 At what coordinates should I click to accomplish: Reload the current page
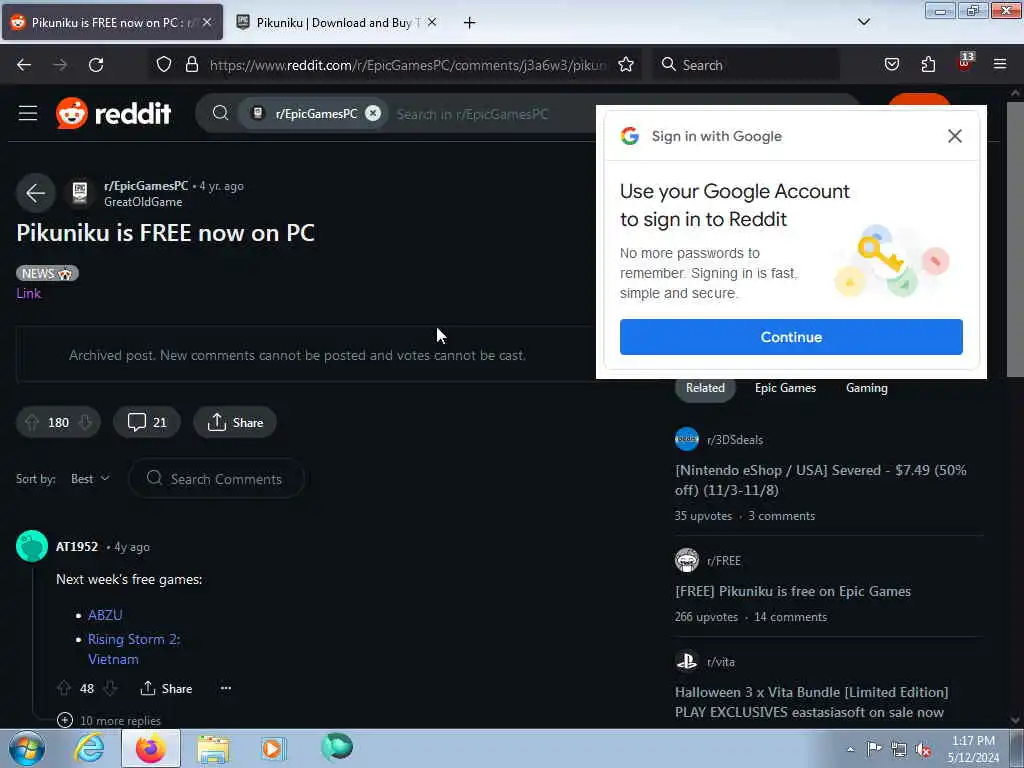(x=96, y=65)
